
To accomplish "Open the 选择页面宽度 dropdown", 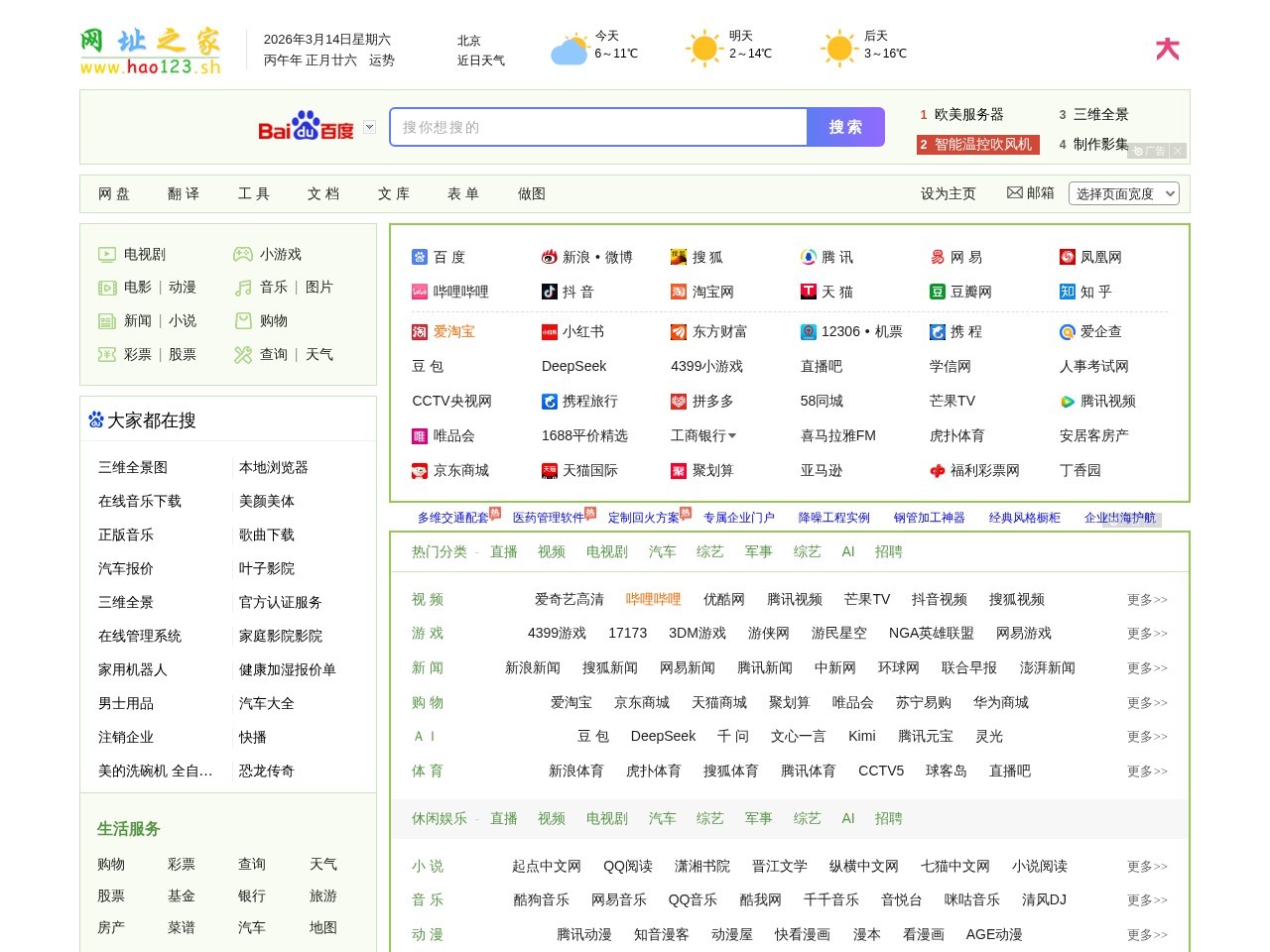I will 1123,193.
